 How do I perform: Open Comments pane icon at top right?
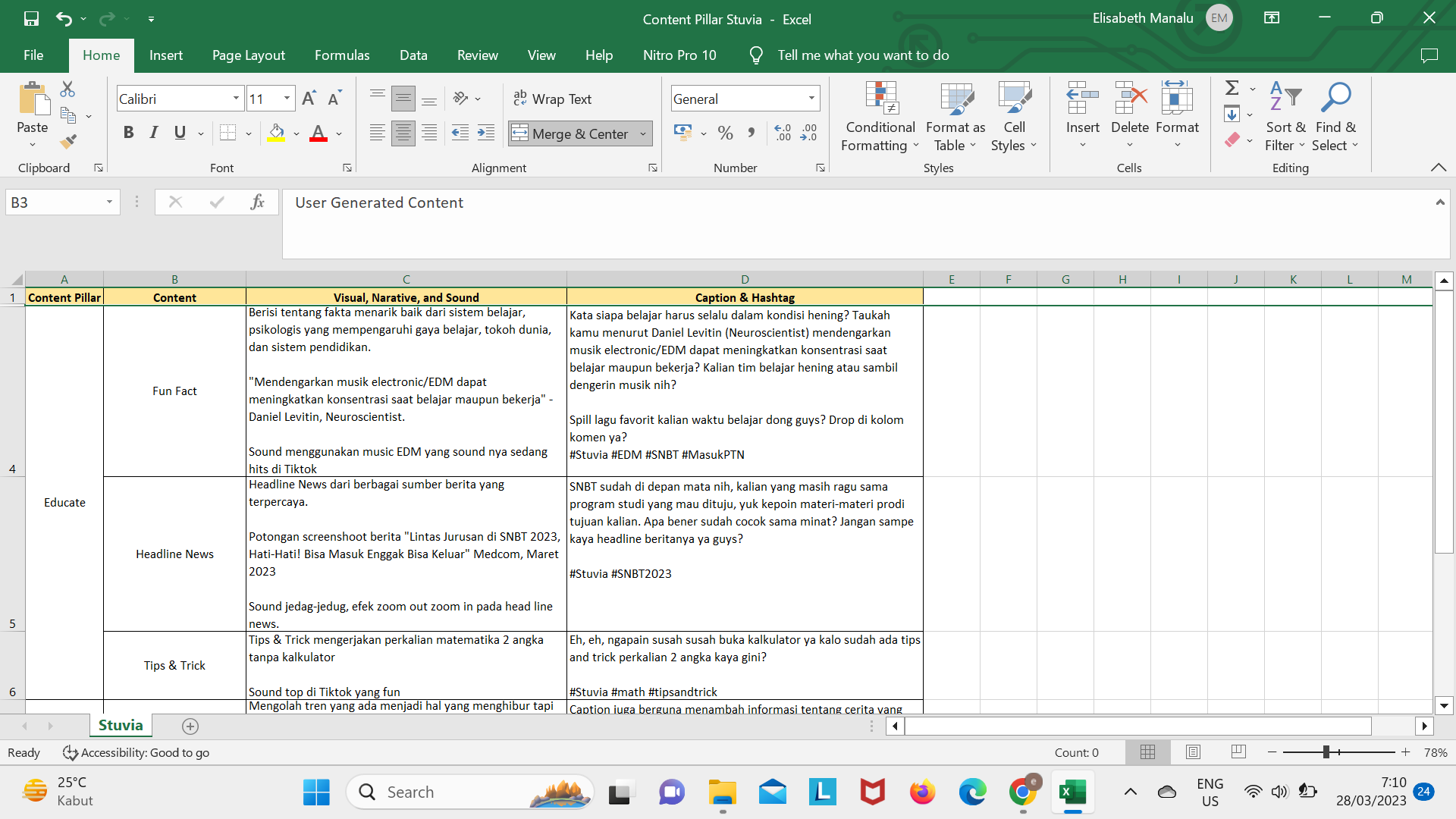tap(1429, 55)
